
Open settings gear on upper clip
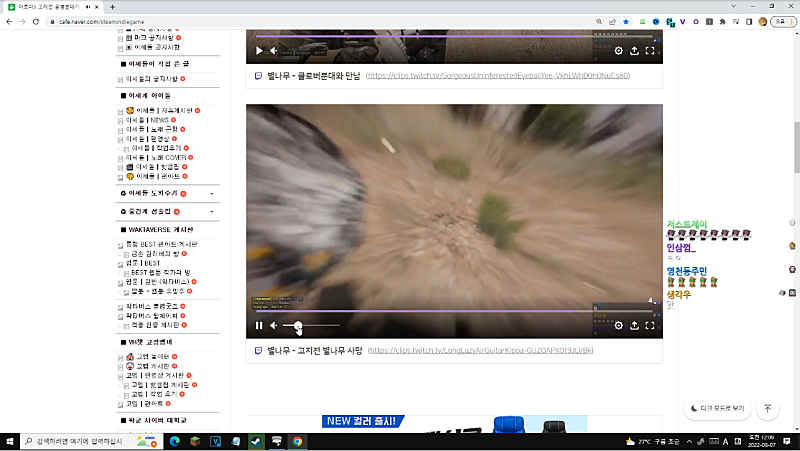(x=618, y=51)
